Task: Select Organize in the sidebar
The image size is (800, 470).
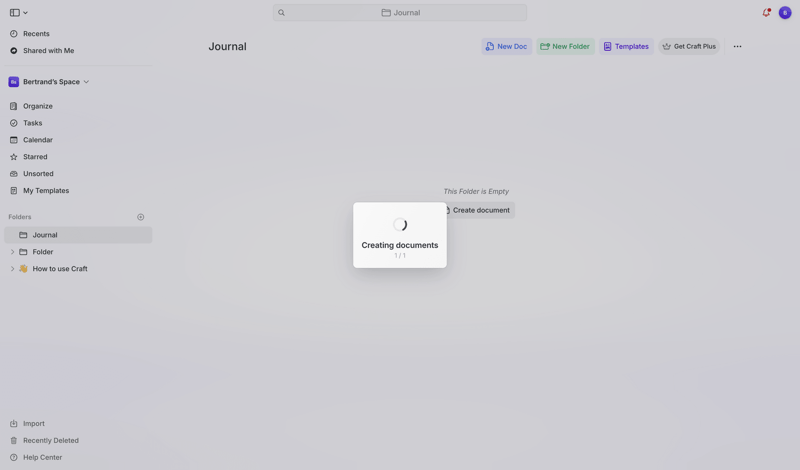Action: coord(38,106)
